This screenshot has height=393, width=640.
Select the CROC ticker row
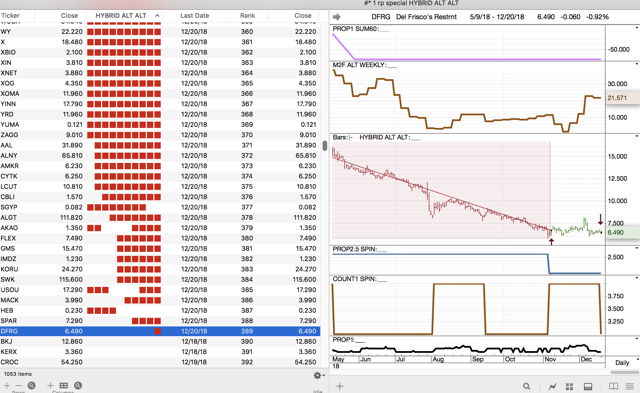(160, 362)
